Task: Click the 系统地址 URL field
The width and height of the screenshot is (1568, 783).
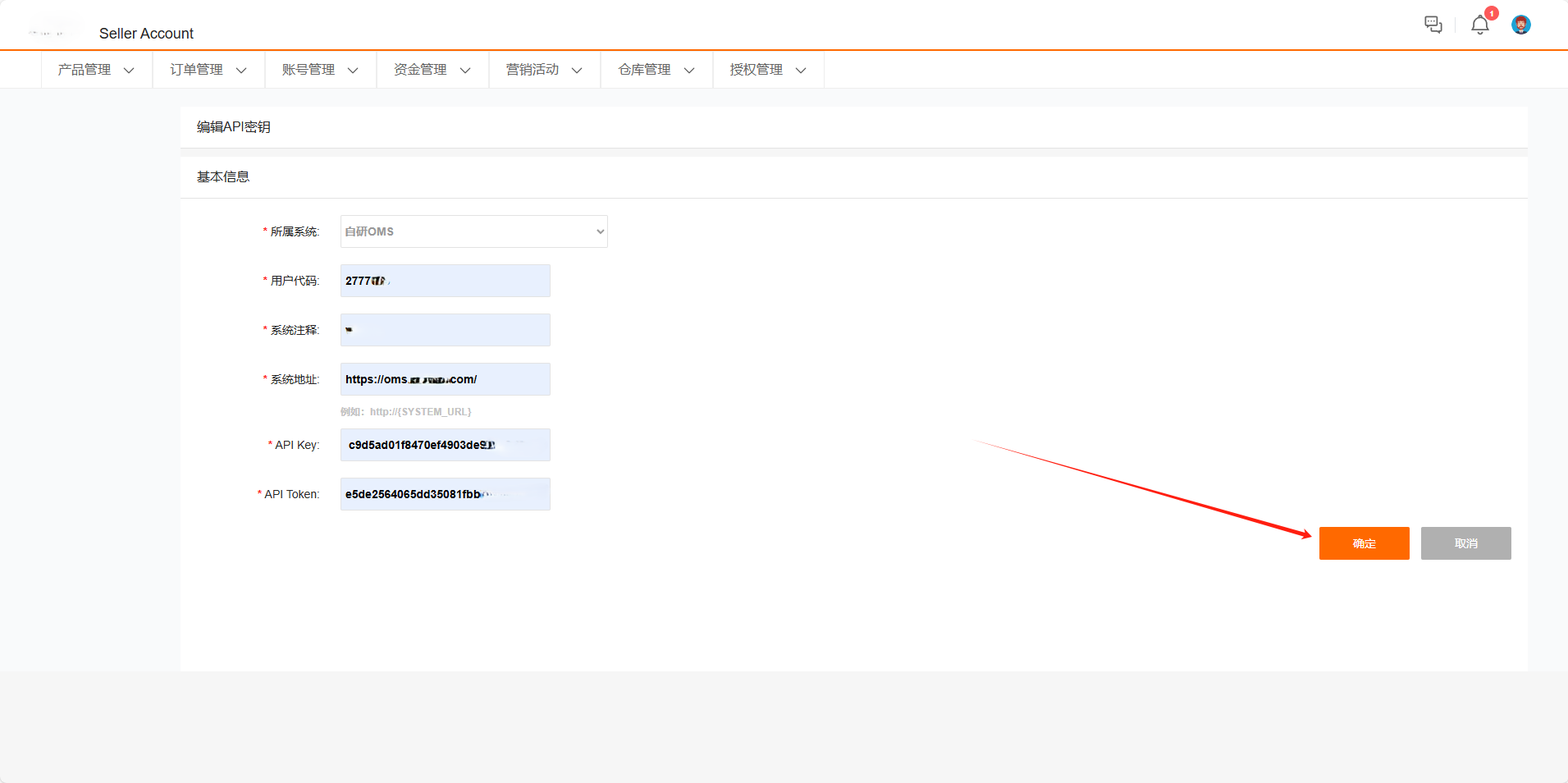Action: pyautogui.click(x=446, y=379)
